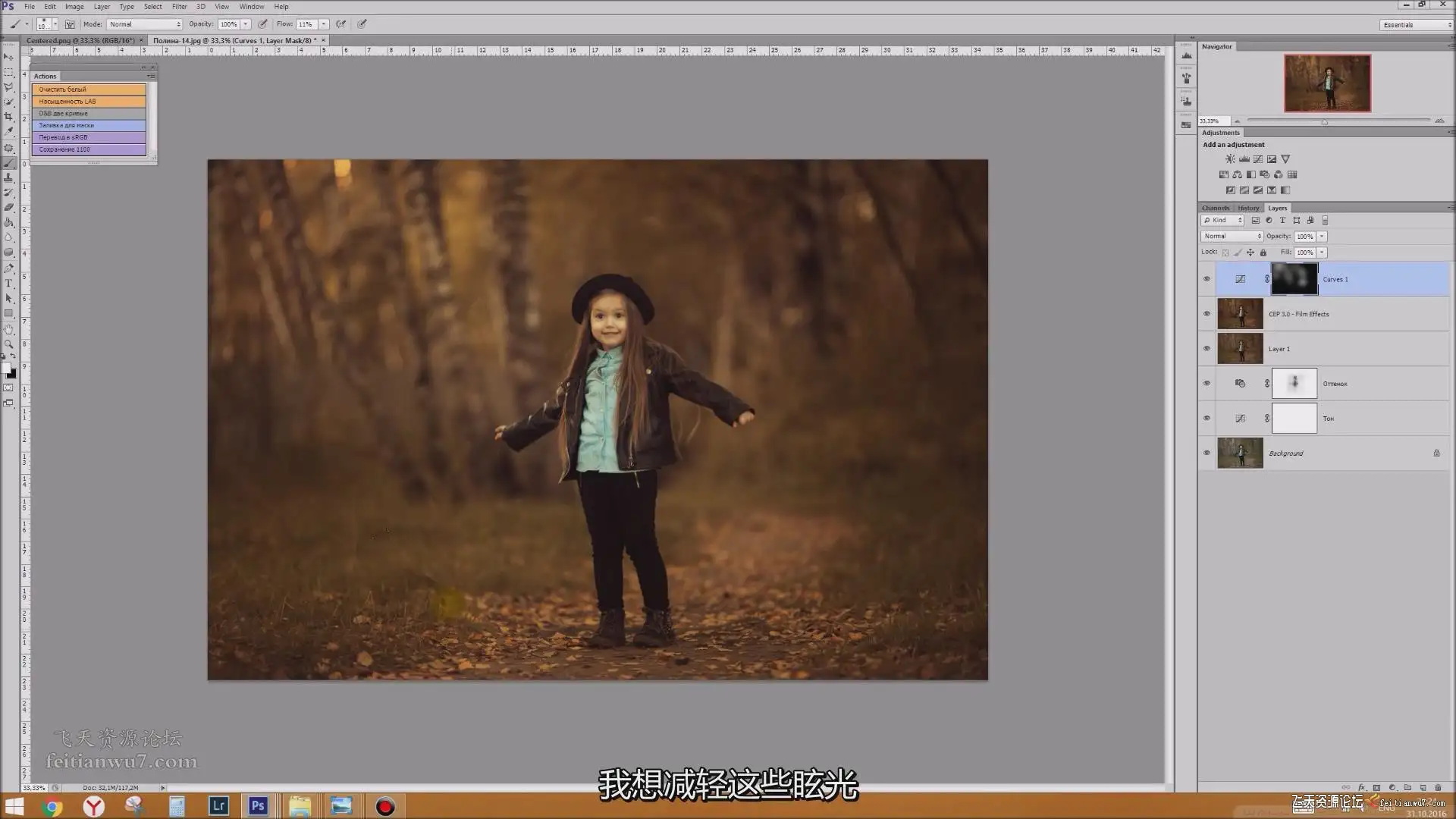Viewport: 1456px width, 819px height.
Task: Select the Zoom tool in toolbar
Action: [9, 344]
